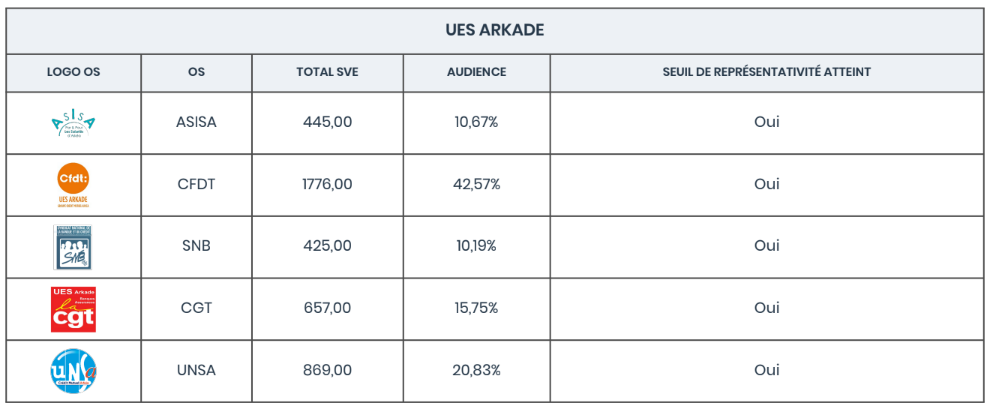992x410 pixels.
Task: Click the 42,57% audience value
Action: point(476,184)
